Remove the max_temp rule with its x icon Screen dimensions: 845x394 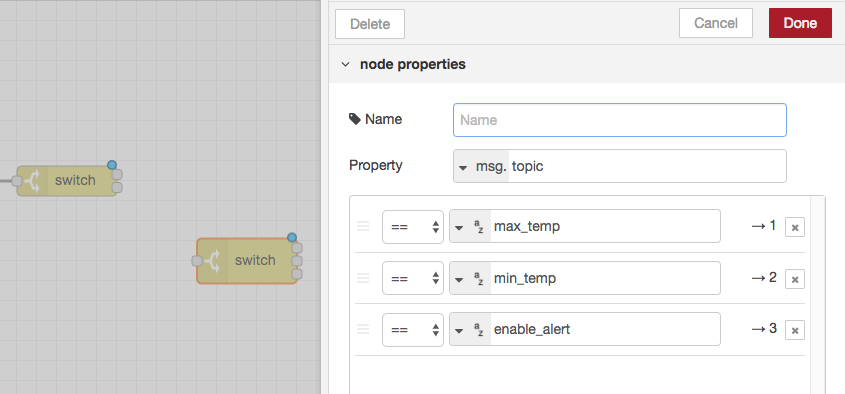click(x=794, y=227)
